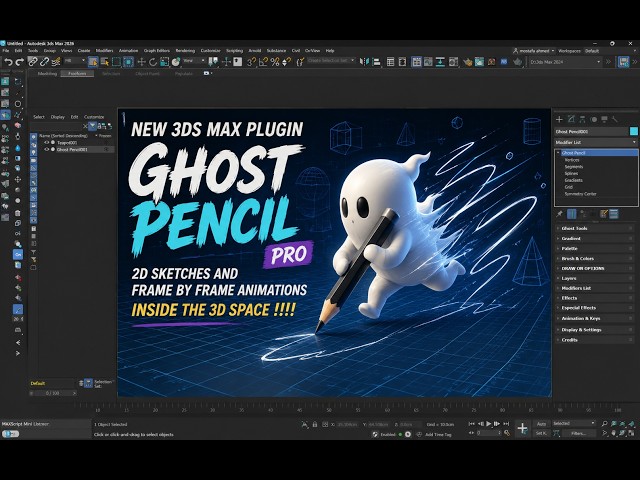Toggle the Spinner Snap button

[x=287, y=62]
